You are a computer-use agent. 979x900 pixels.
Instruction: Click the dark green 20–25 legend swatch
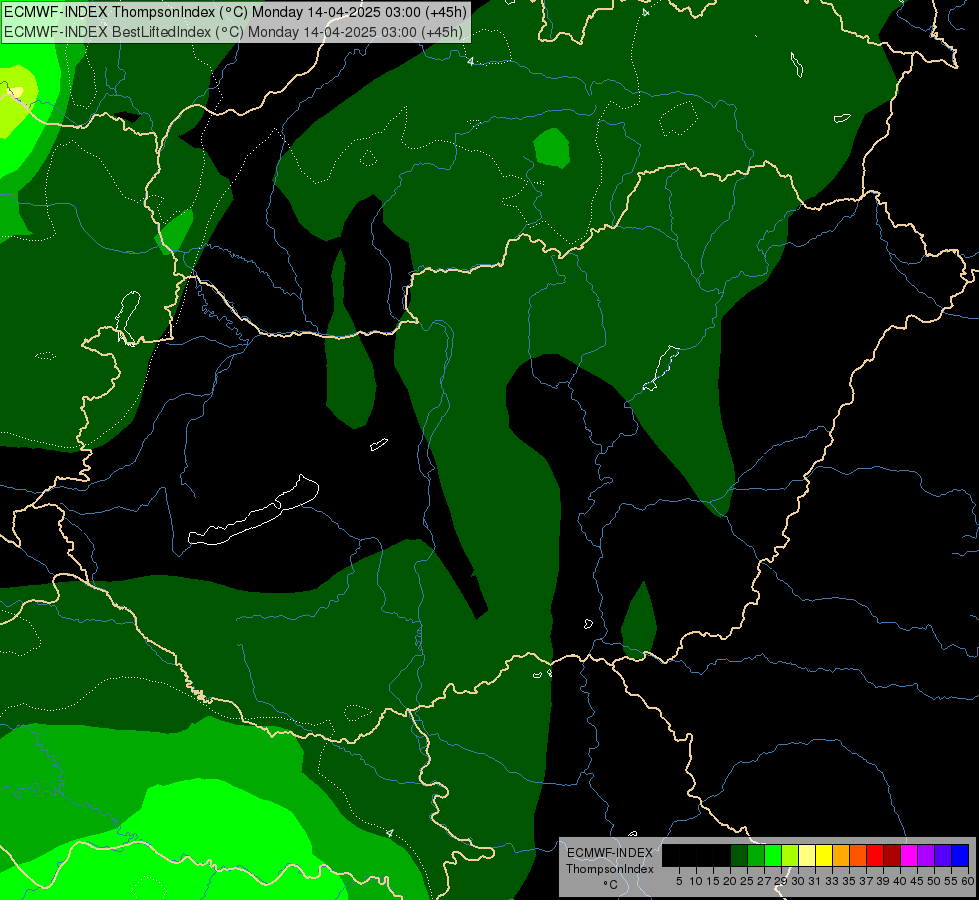(739, 855)
